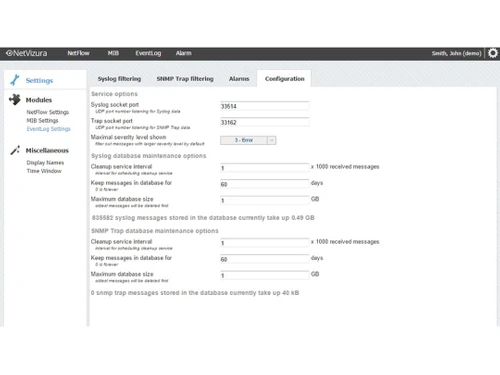Click SNMP Trap database maintenance options heading
The image size is (500, 375).
[x=155, y=231]
